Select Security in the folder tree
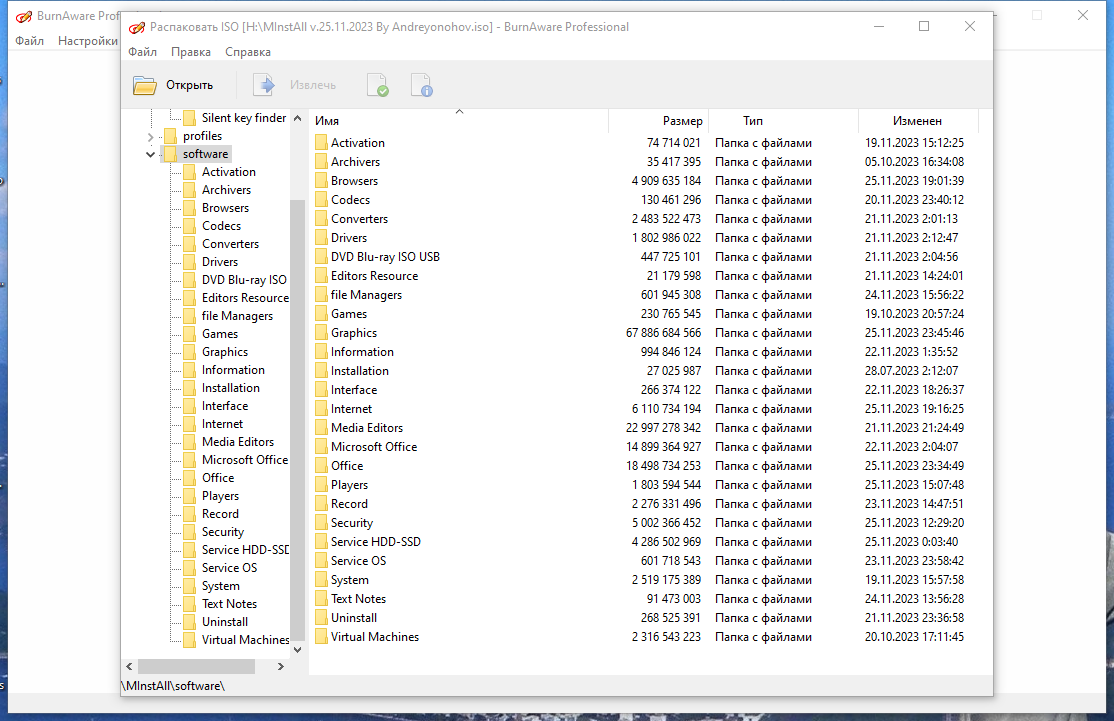1114x721 pixels. click(222, 532)
